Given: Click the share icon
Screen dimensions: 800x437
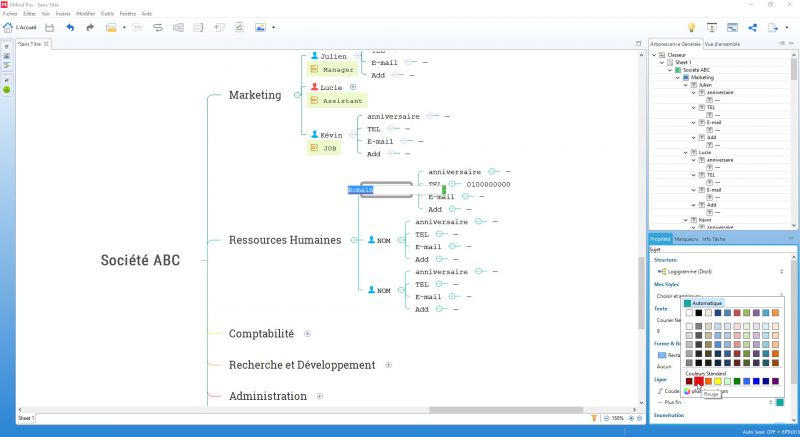Looking at the screenshot, I should pyautogui.click(x=753, y=28).
